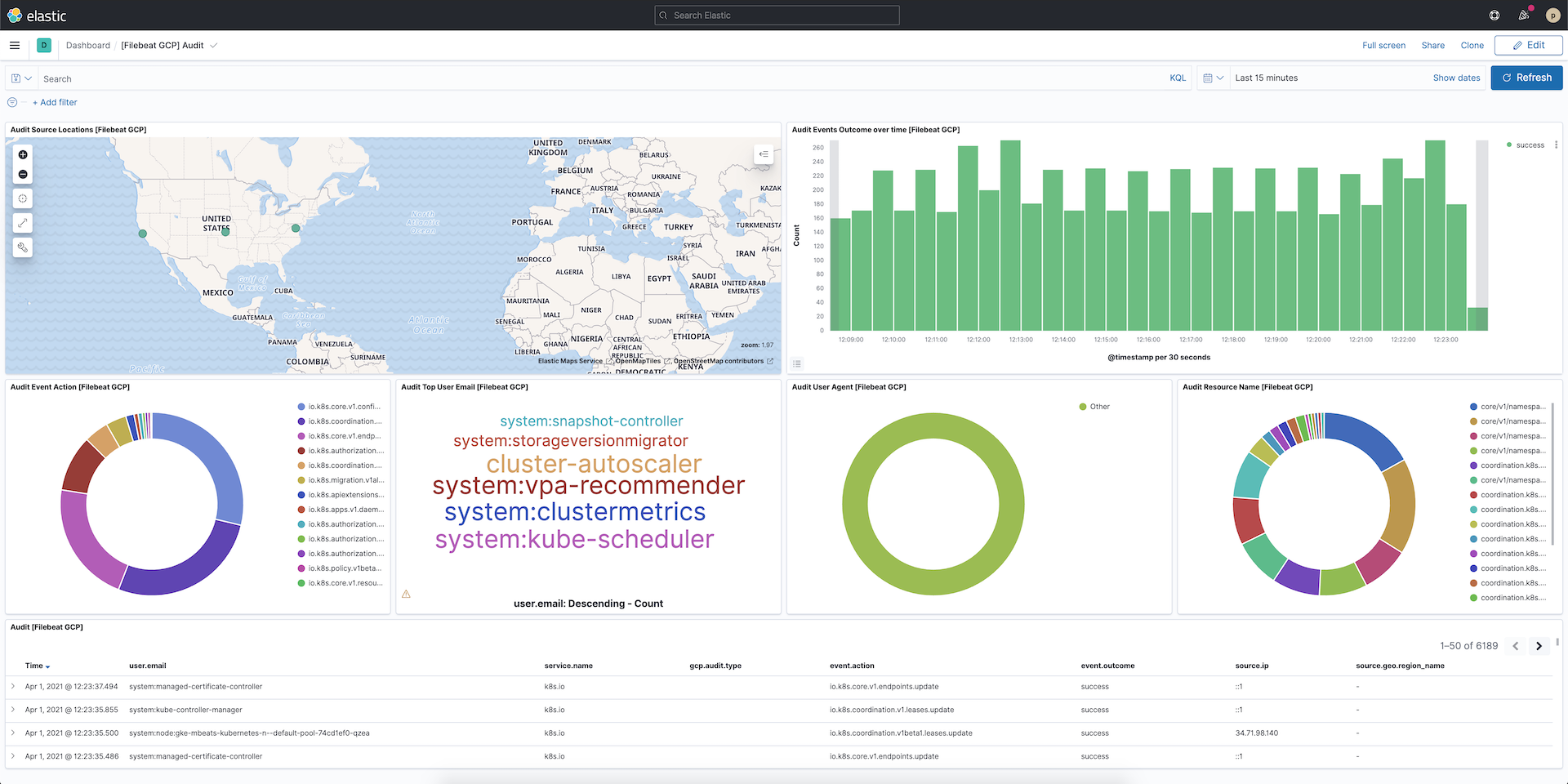Open the Elastic main navigation menu
The height and width of the screenshot is (784, 1568).
[x=14, y=46]
